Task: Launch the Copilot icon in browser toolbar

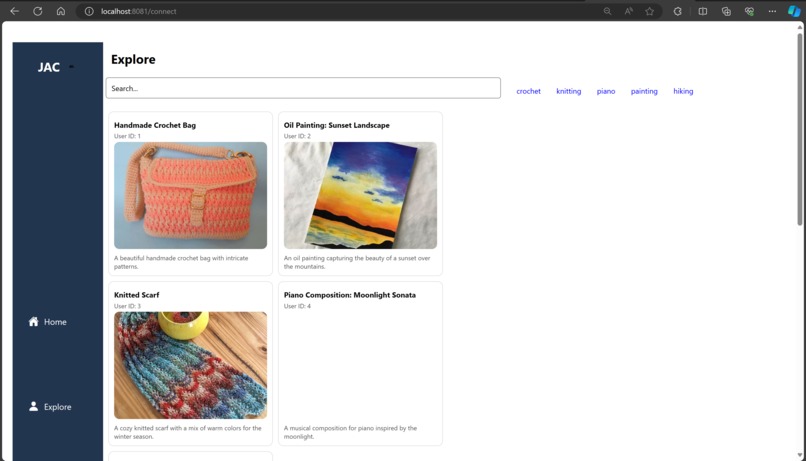Action: tap(794, 11)
